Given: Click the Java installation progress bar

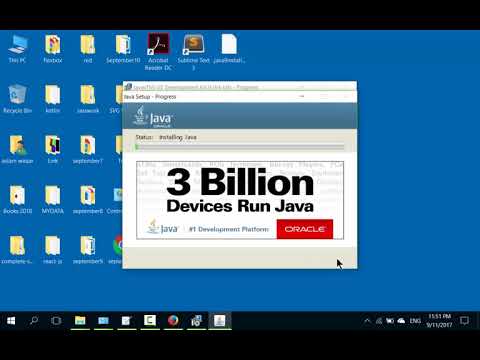Looking at the screenshot, I should coord(240,147).
